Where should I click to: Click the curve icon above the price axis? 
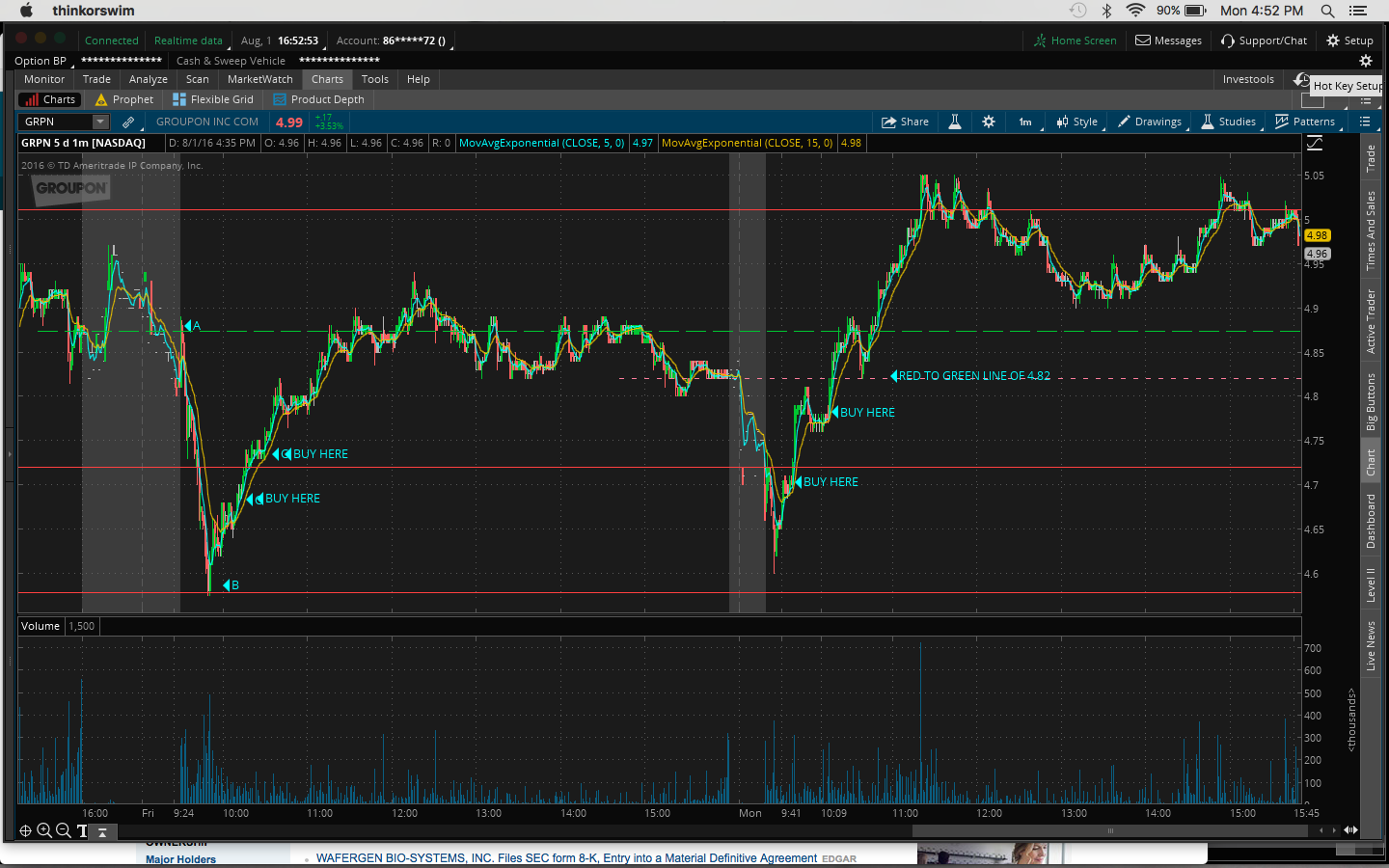[1315, 143]
